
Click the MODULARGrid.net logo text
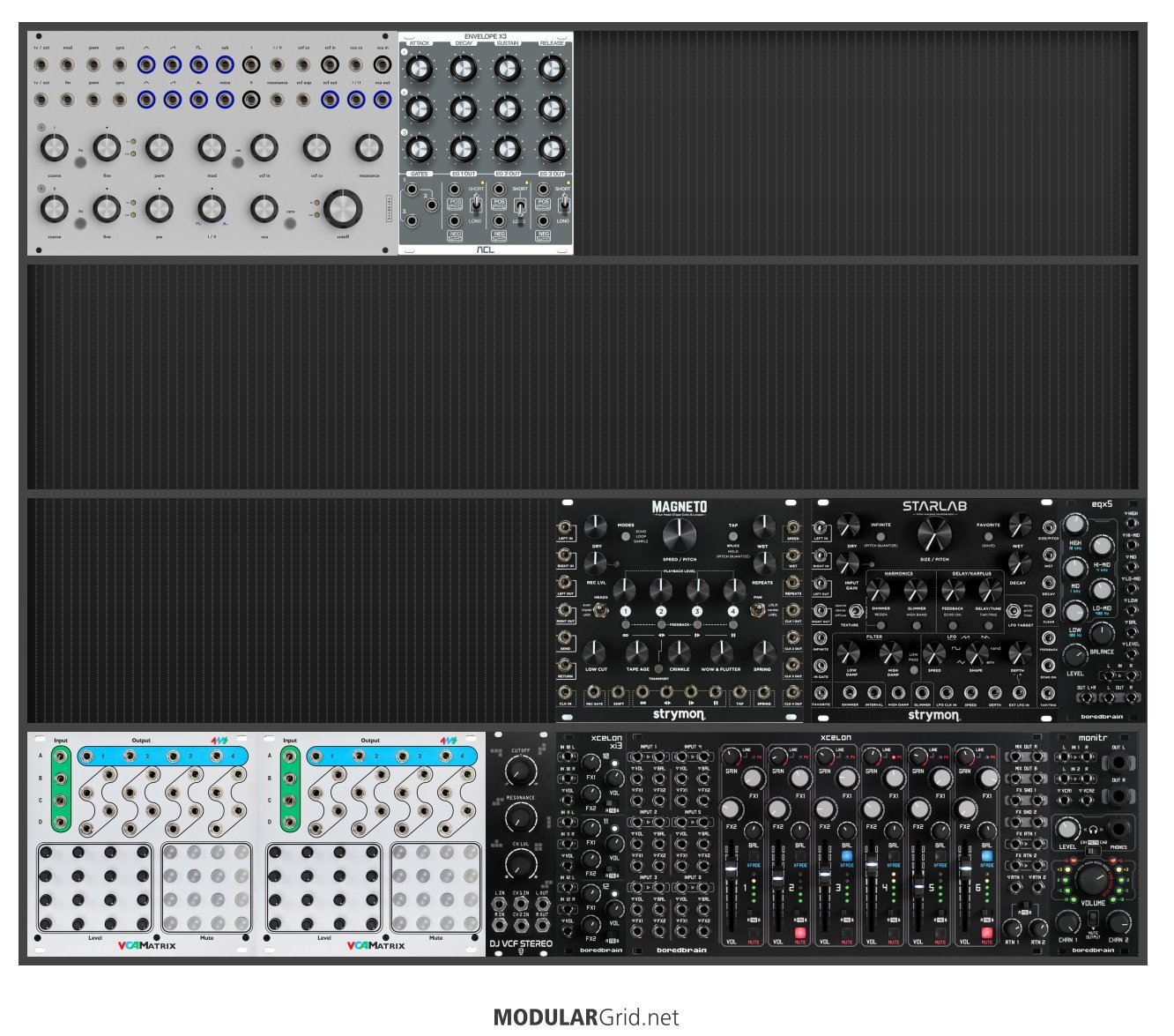pyautogui.click(x=586, y=1017)
